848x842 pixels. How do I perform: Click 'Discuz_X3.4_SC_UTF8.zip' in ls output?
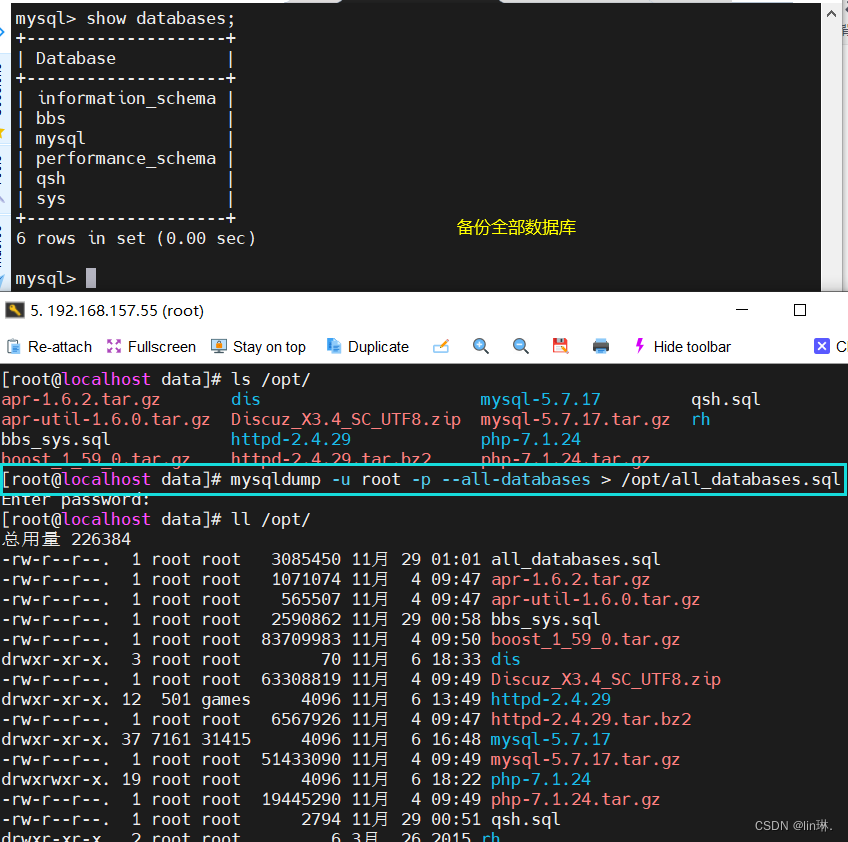point(346,420)
